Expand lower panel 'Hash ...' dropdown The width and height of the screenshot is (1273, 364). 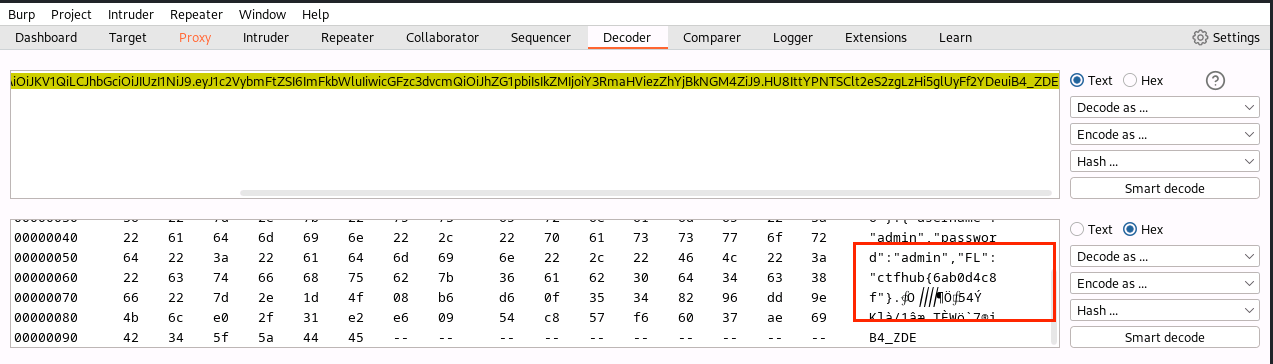click(x=1164, y=310)
